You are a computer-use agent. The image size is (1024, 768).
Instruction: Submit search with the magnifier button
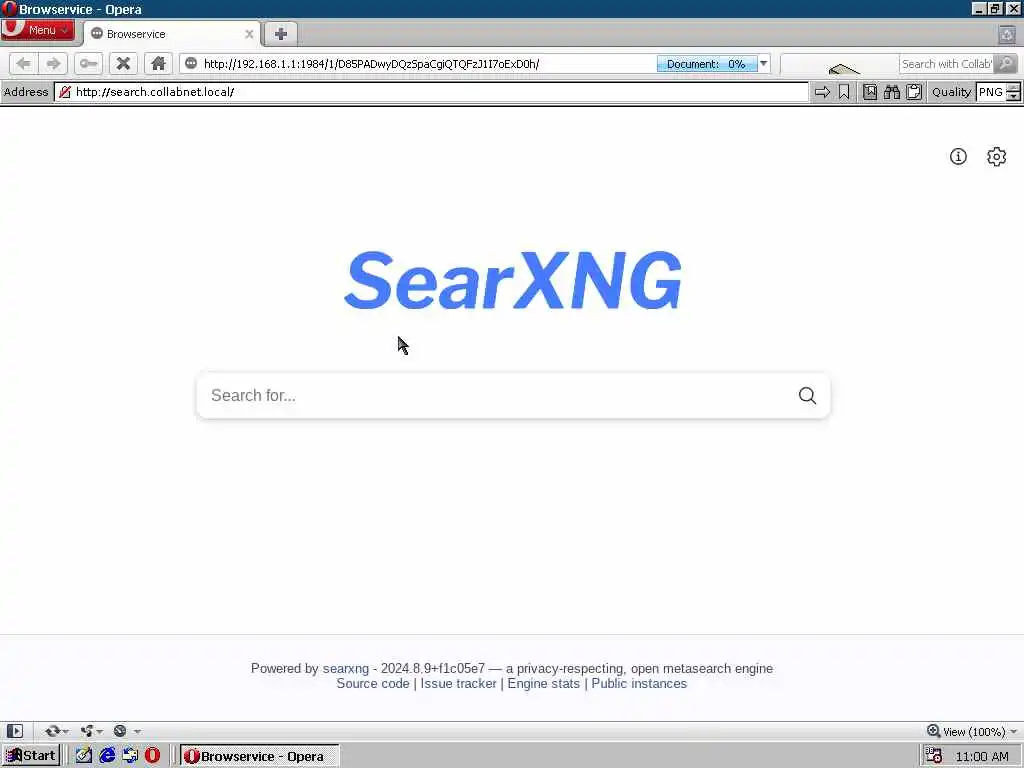click(807, 395)
